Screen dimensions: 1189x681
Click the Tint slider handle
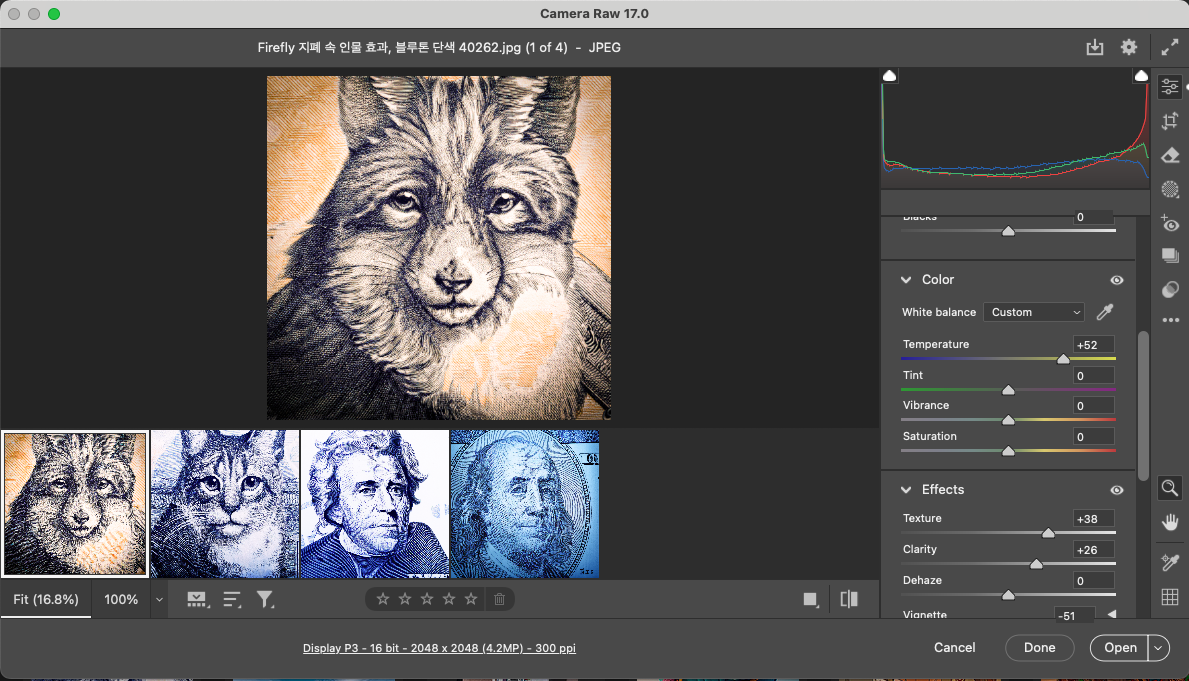(x=1009, y=390)
